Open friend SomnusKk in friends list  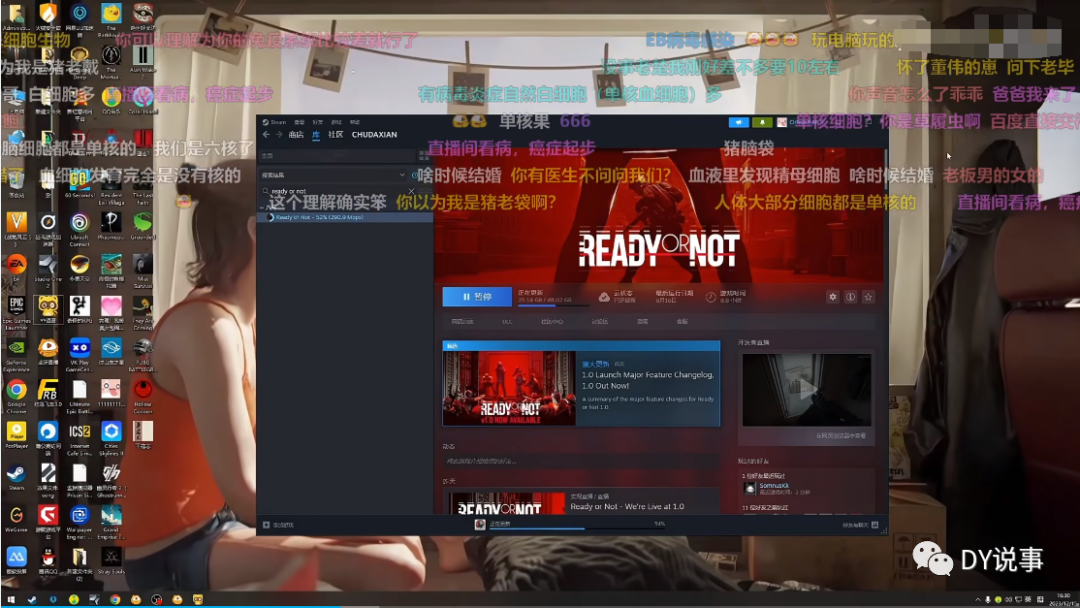[775, 488]
